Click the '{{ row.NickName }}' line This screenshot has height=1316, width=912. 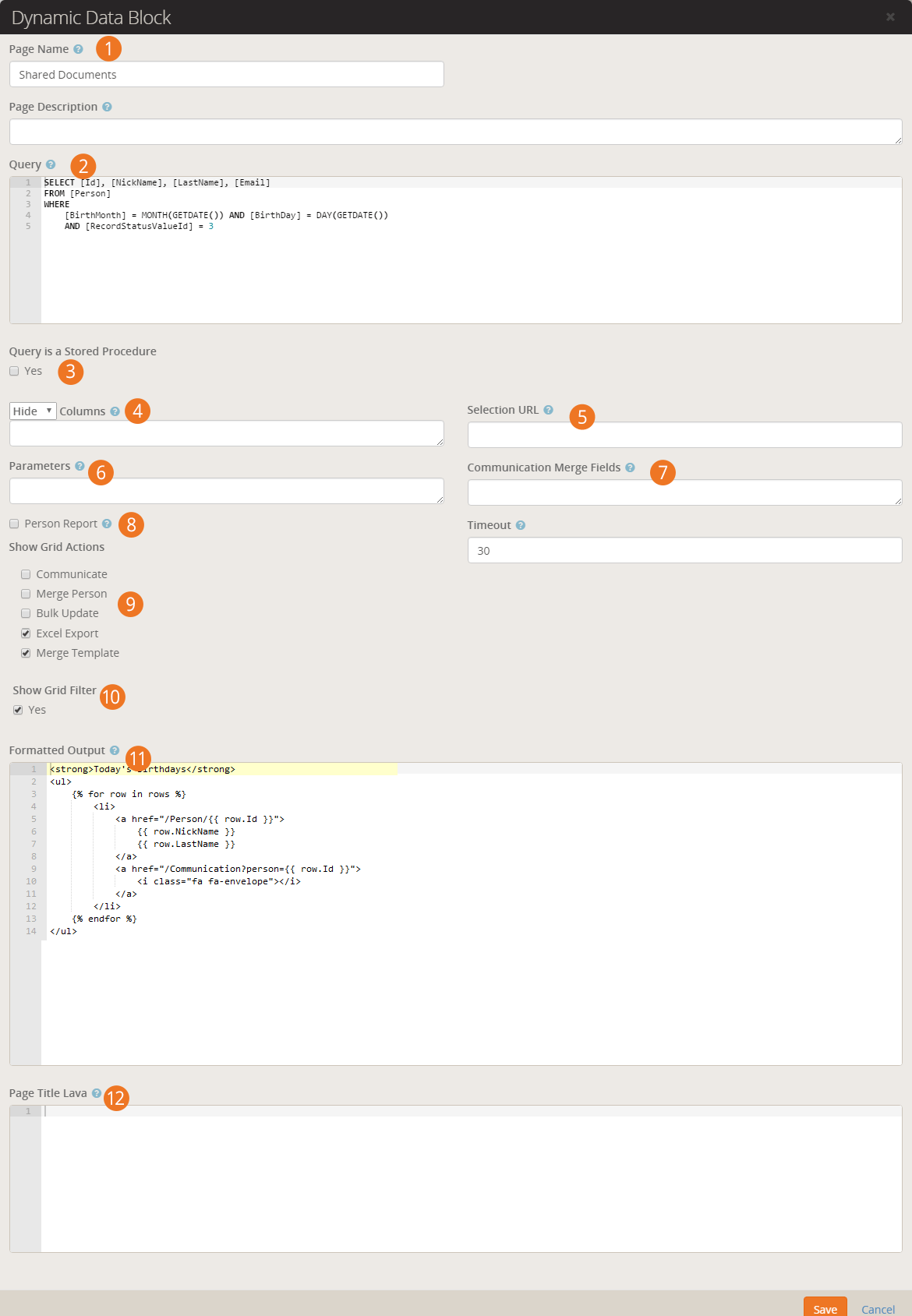click(186, 831)
